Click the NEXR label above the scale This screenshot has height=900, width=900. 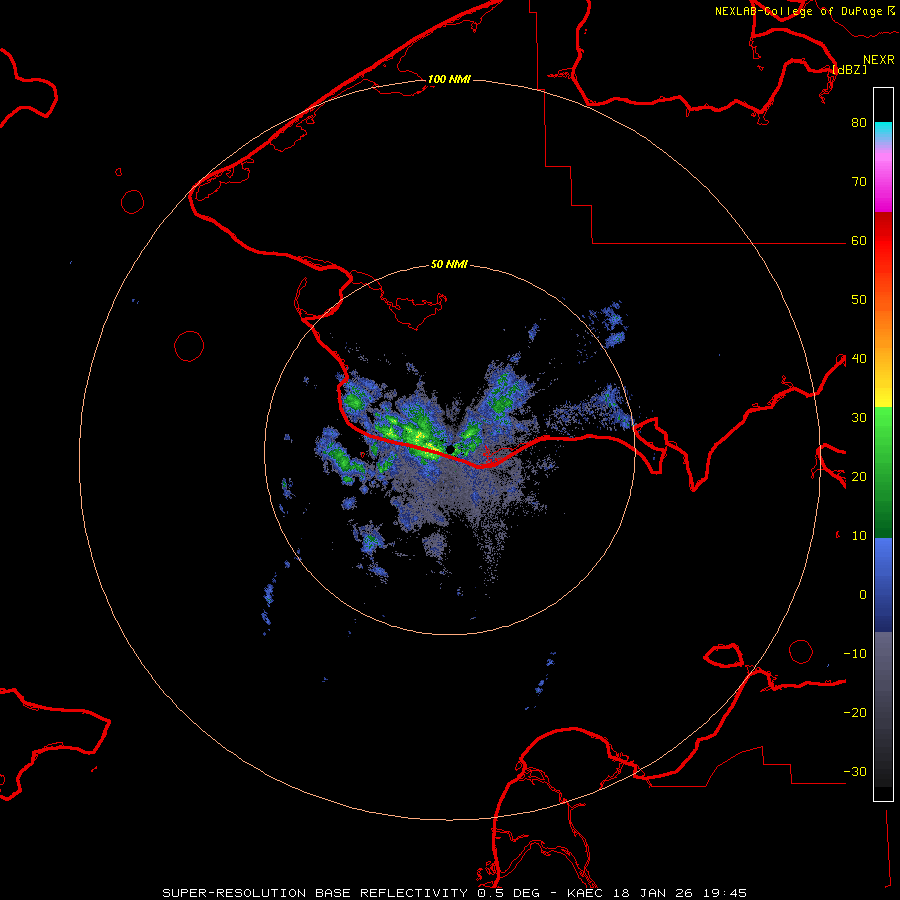(879, 60)
